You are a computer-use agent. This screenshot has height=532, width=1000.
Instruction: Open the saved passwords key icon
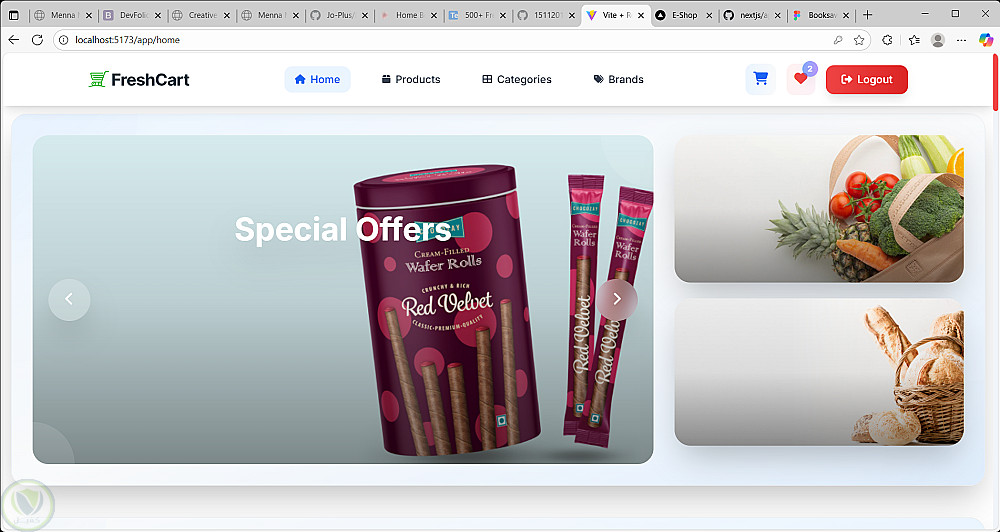pos(838,40)
